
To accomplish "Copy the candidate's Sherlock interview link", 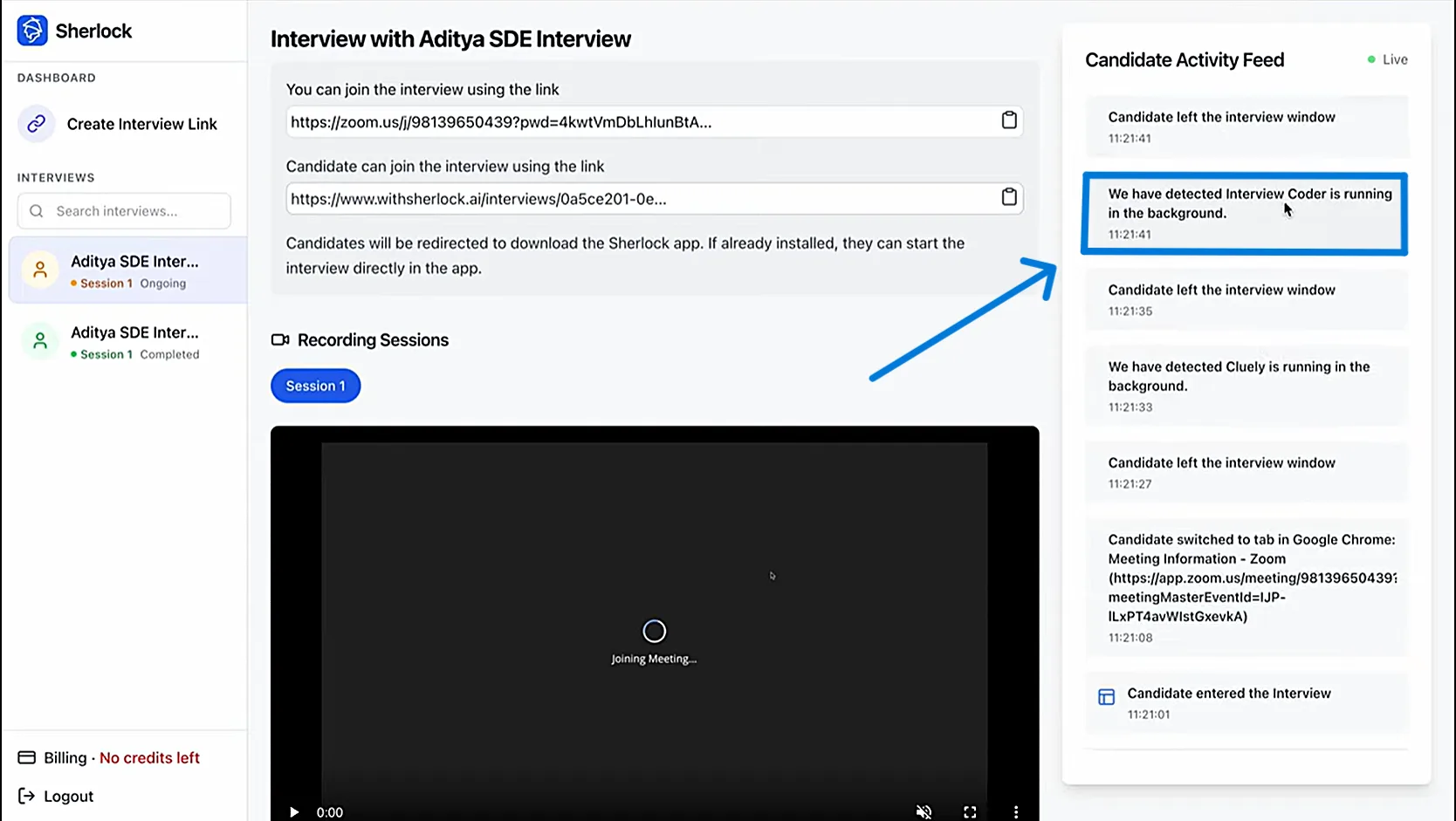I will tap(1009, 197).
